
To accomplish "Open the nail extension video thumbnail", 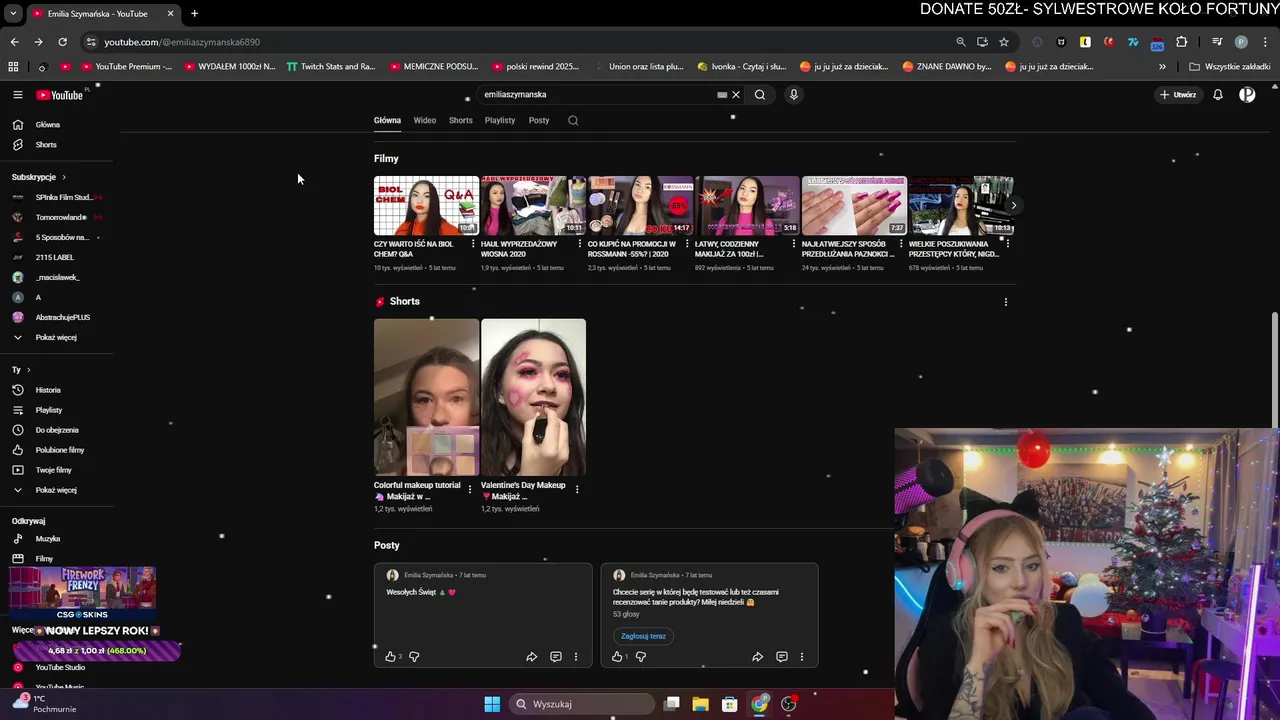I will 854,205.
